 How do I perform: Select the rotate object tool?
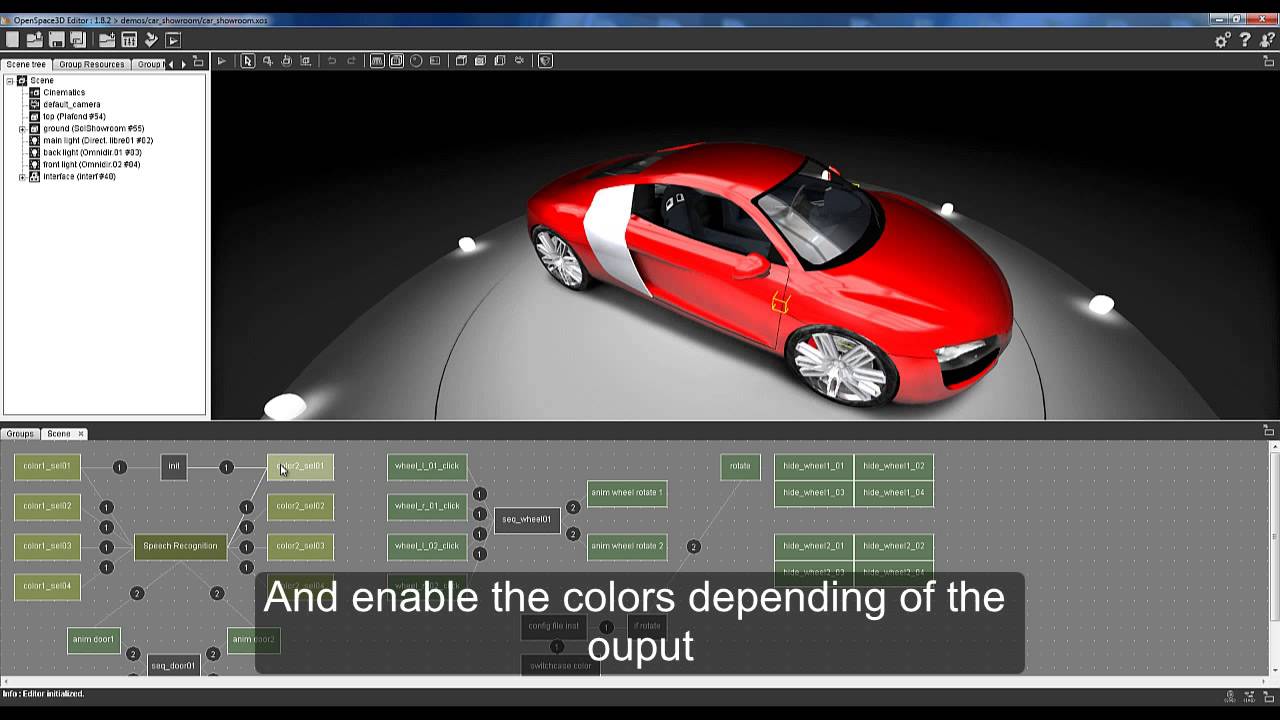click(x=286, y=61)
